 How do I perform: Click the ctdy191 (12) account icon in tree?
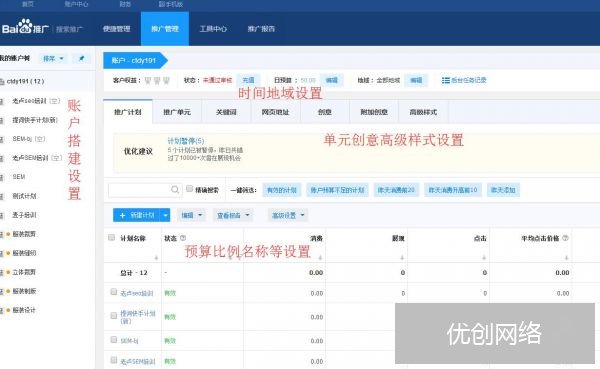[2, 81]
